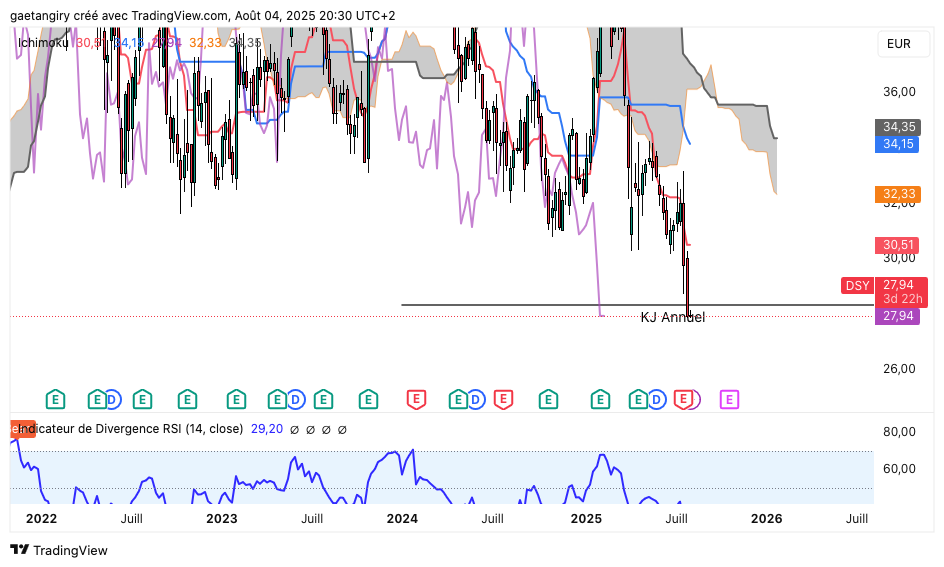Click the 2026 label on the time axis
The height and width of the screenshot is (567, 944).
(x=766, y=518)
